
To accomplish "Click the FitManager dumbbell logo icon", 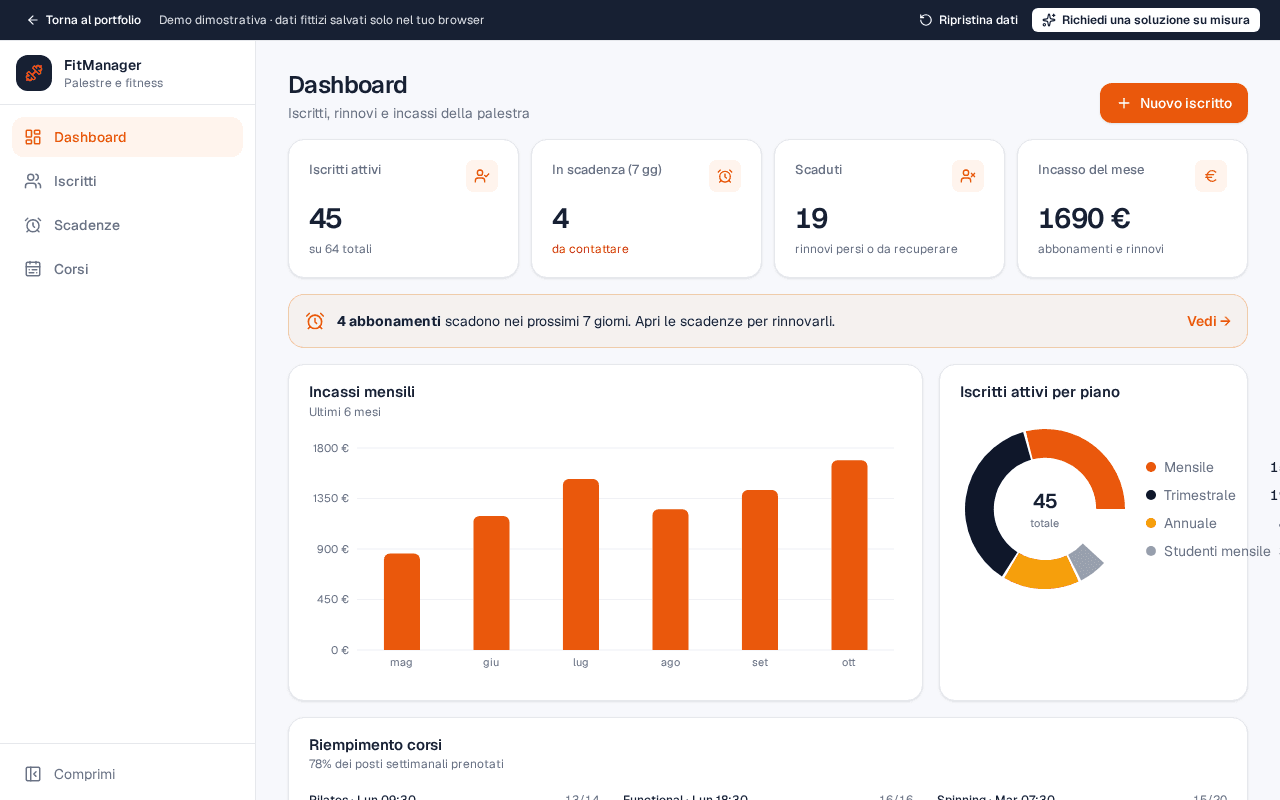I will coord(34,73).
